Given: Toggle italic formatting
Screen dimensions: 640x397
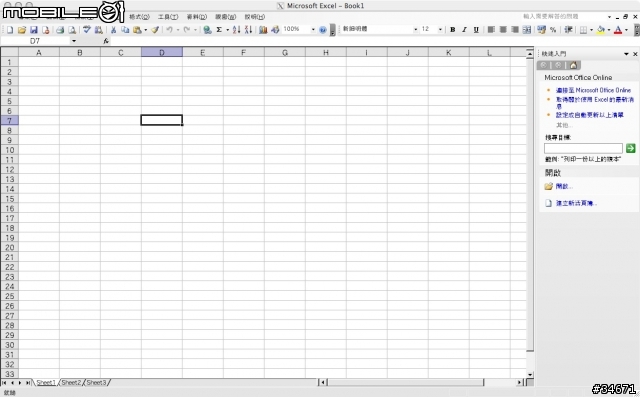Looking at the screenshot, I should pos(464,29).
